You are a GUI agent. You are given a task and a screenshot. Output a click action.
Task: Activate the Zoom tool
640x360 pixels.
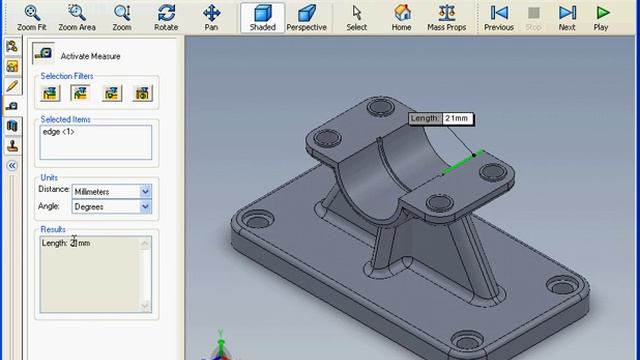coord(122,18)
